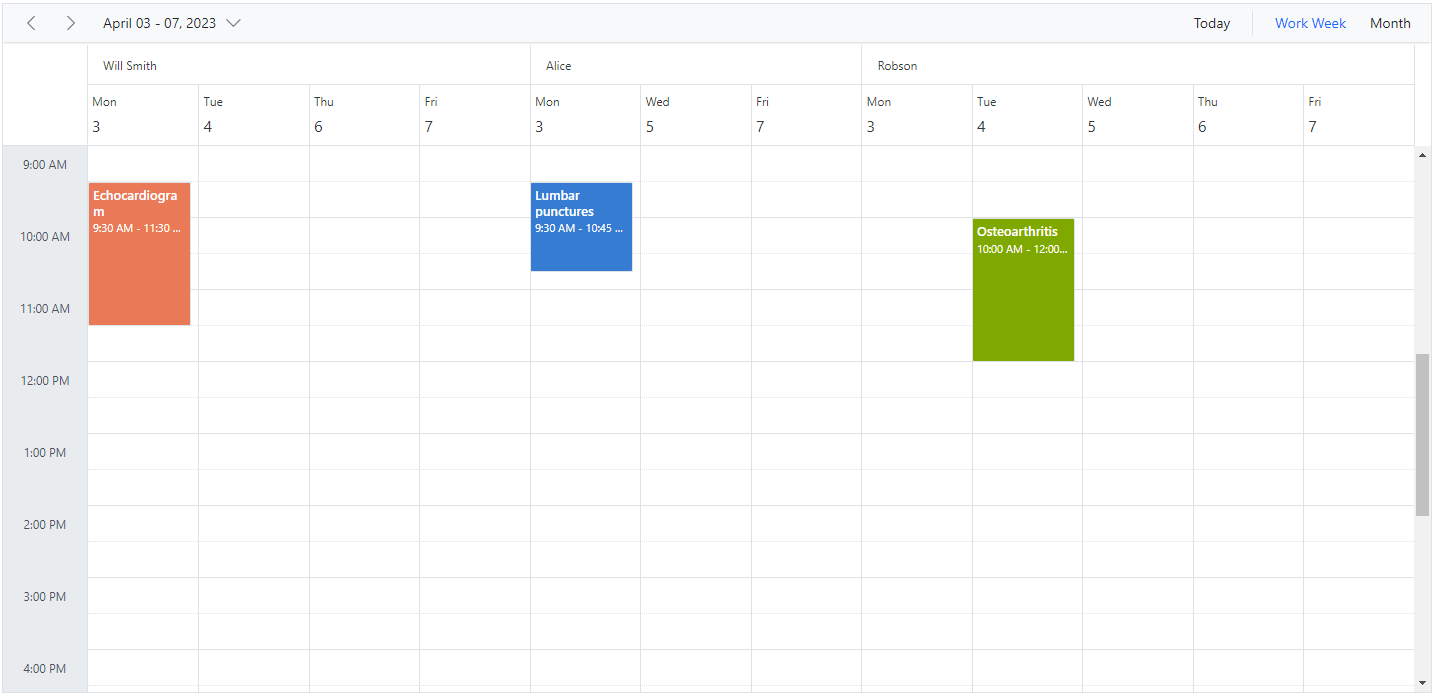
Task: Select Thu 6 under Will Smith
Action: point(364,115)
